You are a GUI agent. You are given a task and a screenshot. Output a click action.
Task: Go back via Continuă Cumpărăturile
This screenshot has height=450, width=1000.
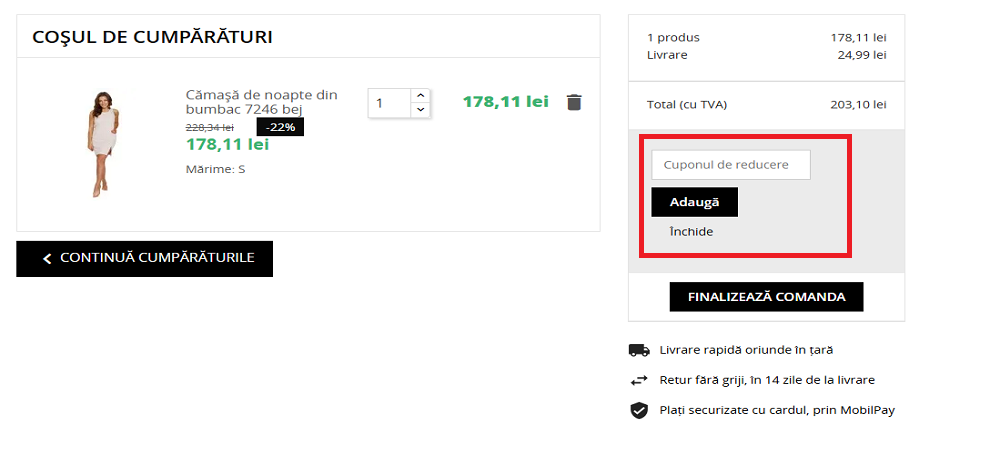144,258
